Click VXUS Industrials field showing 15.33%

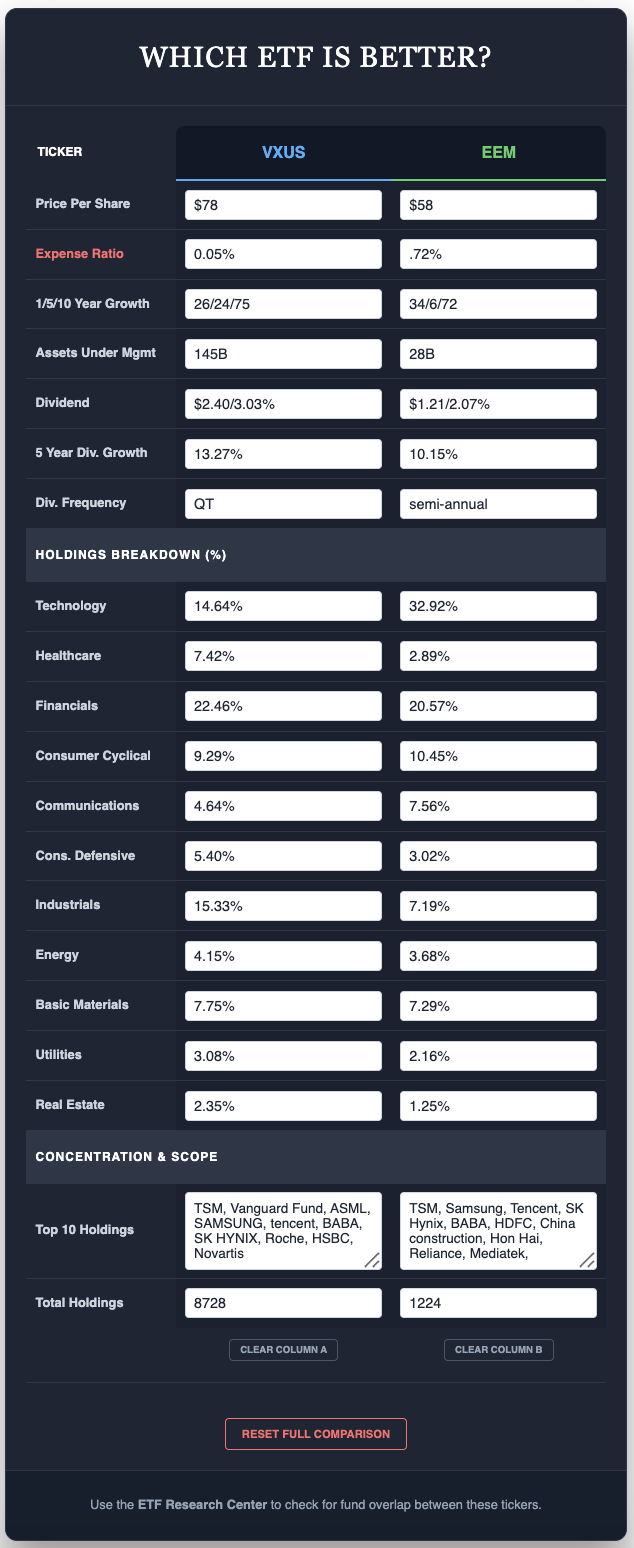(x=283, y=905)
